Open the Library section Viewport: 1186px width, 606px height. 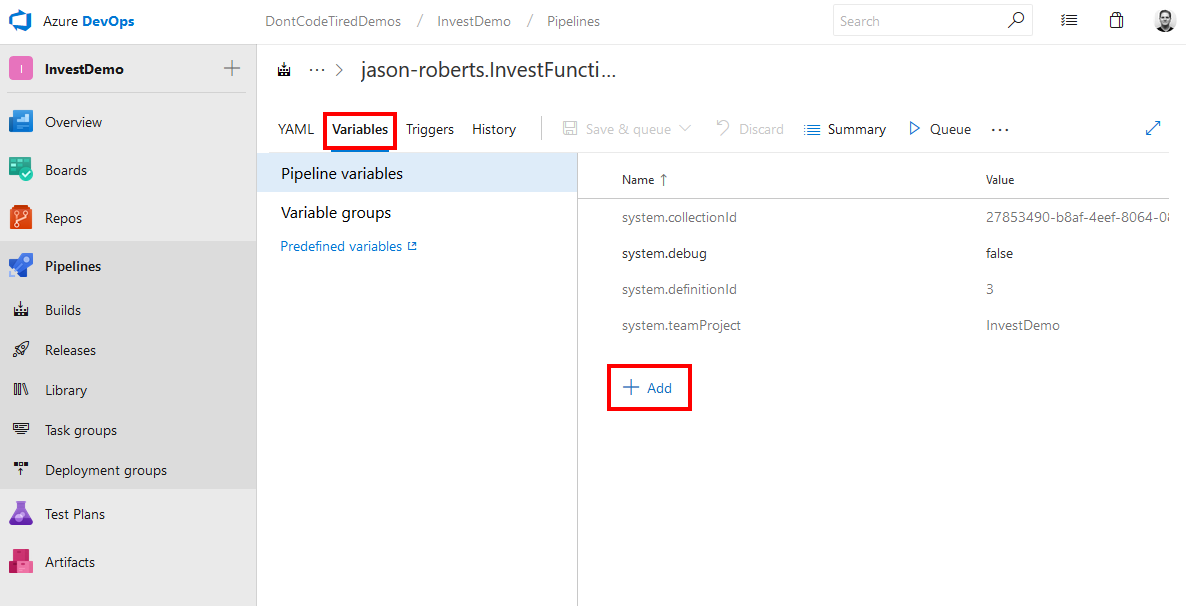click(66, 389)
